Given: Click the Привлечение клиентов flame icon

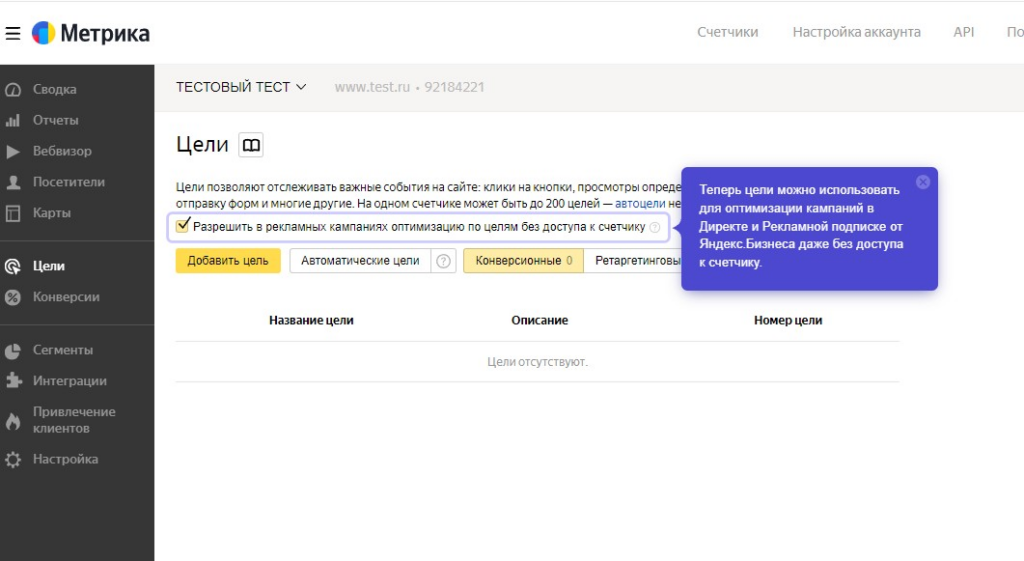Looking at the screenshot, I should (x=13, y=421).
